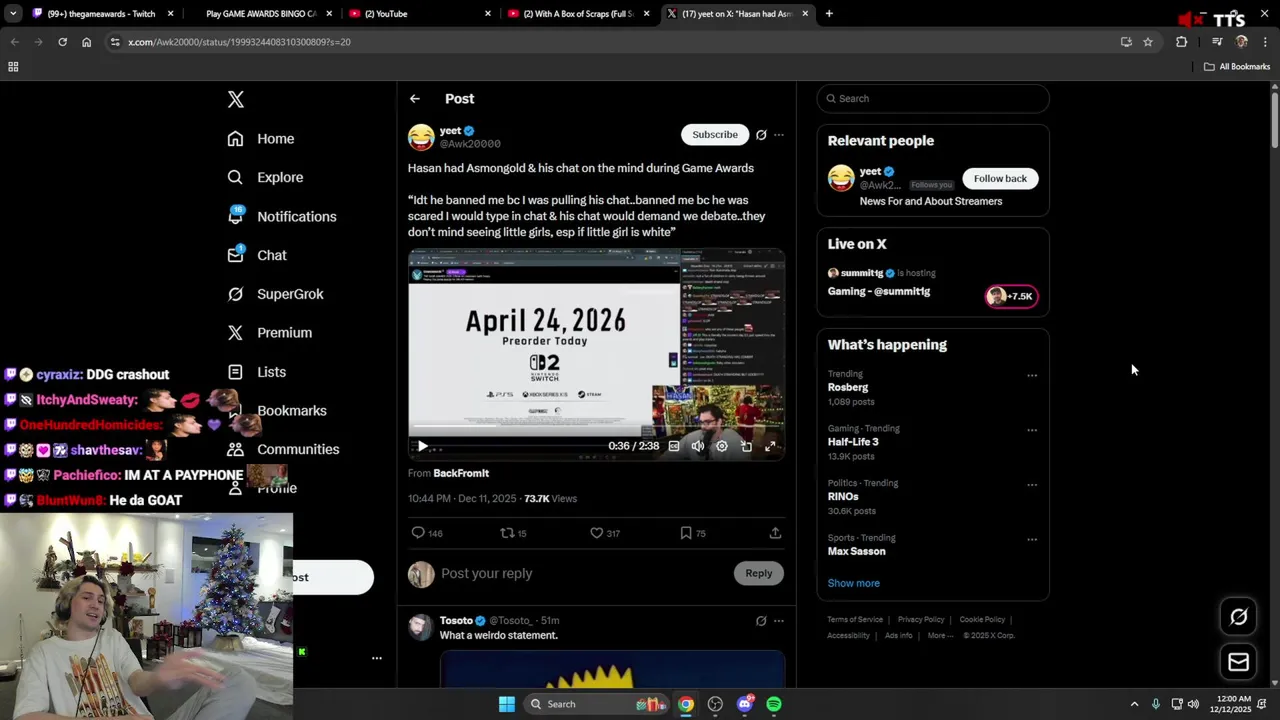Toggle picture-in-picture on video
Viewport: 1280px width, 720px height.
point(746,446)
